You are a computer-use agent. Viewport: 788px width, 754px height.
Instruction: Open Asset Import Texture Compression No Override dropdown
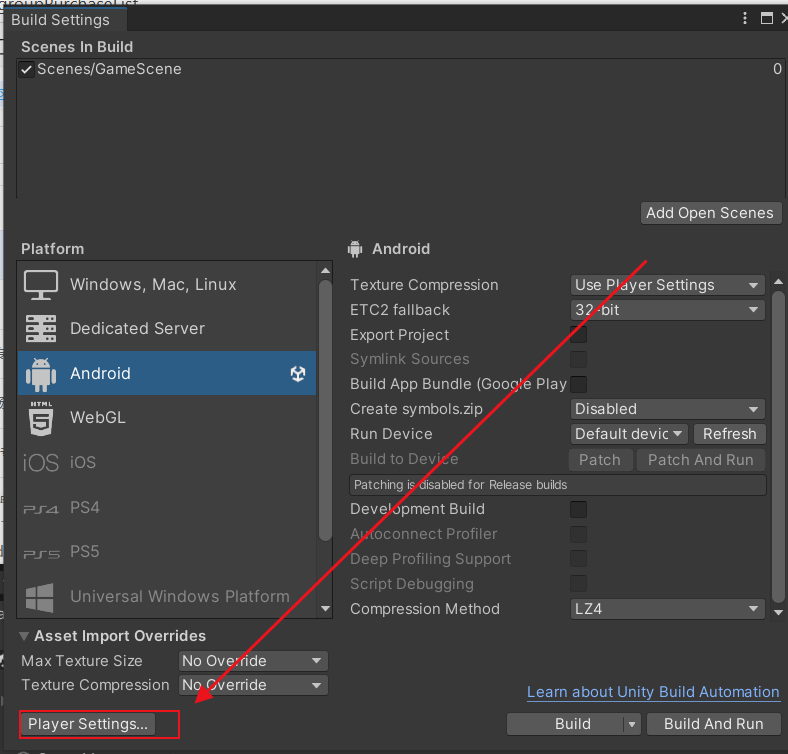(x=253, y=685)
